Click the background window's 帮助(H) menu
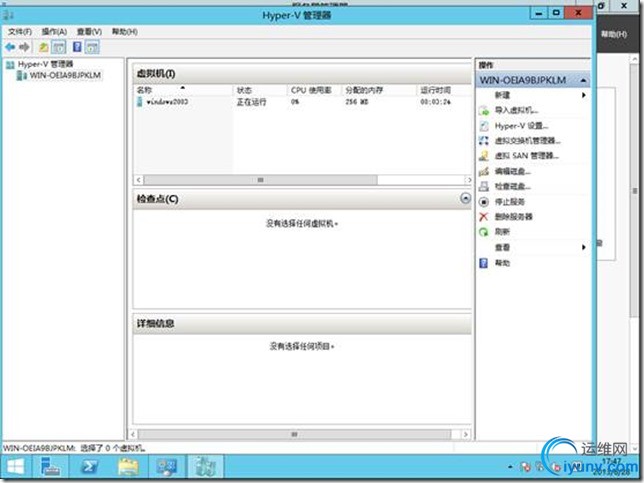Screen dimensions: 644x483 (x=614, y=34)
